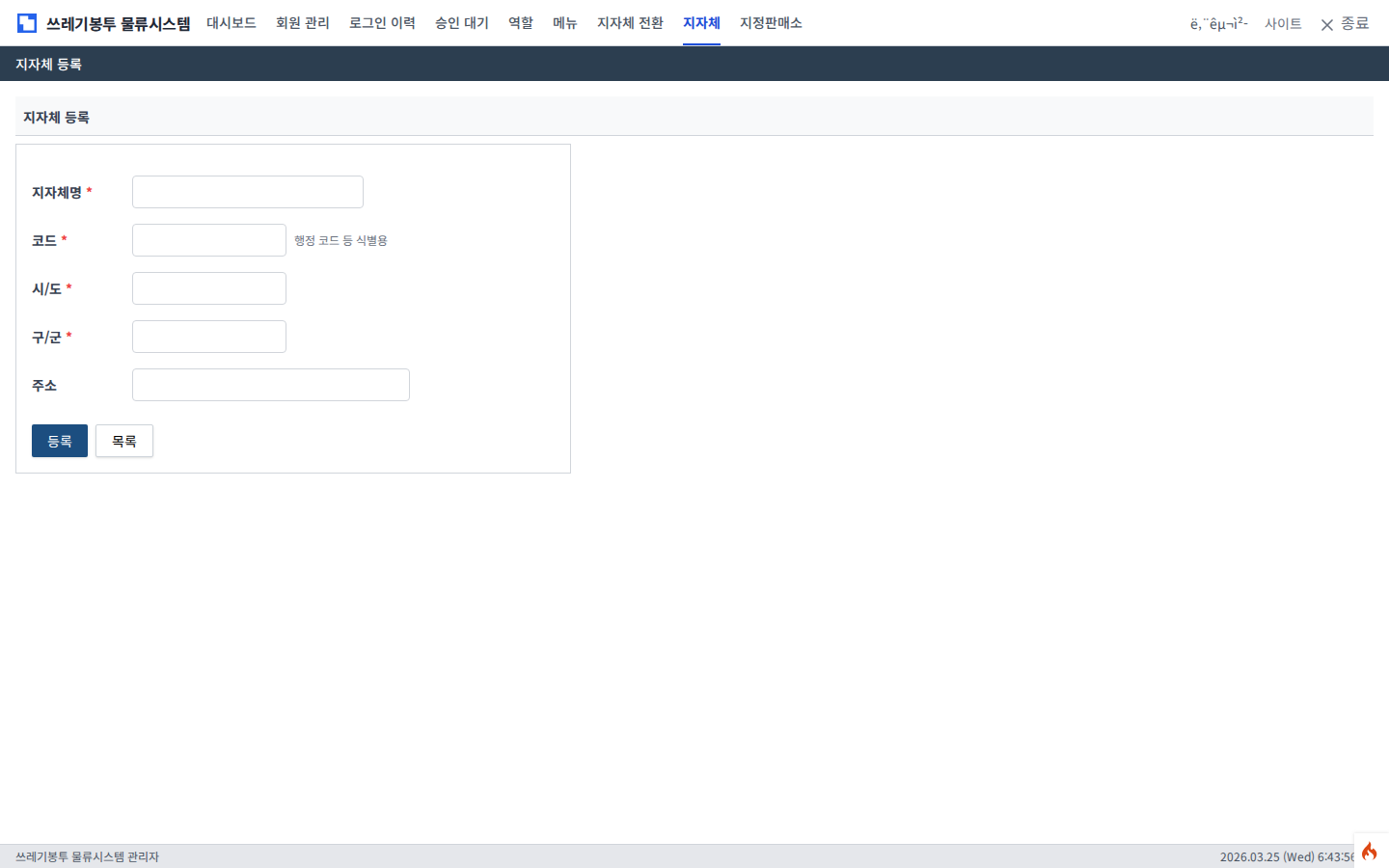The width and height of the screenshot is (1389, 868).
Task: Click the blue 쓰레기봉투 물류시스템 logo icon
Action: pos(26,22)
